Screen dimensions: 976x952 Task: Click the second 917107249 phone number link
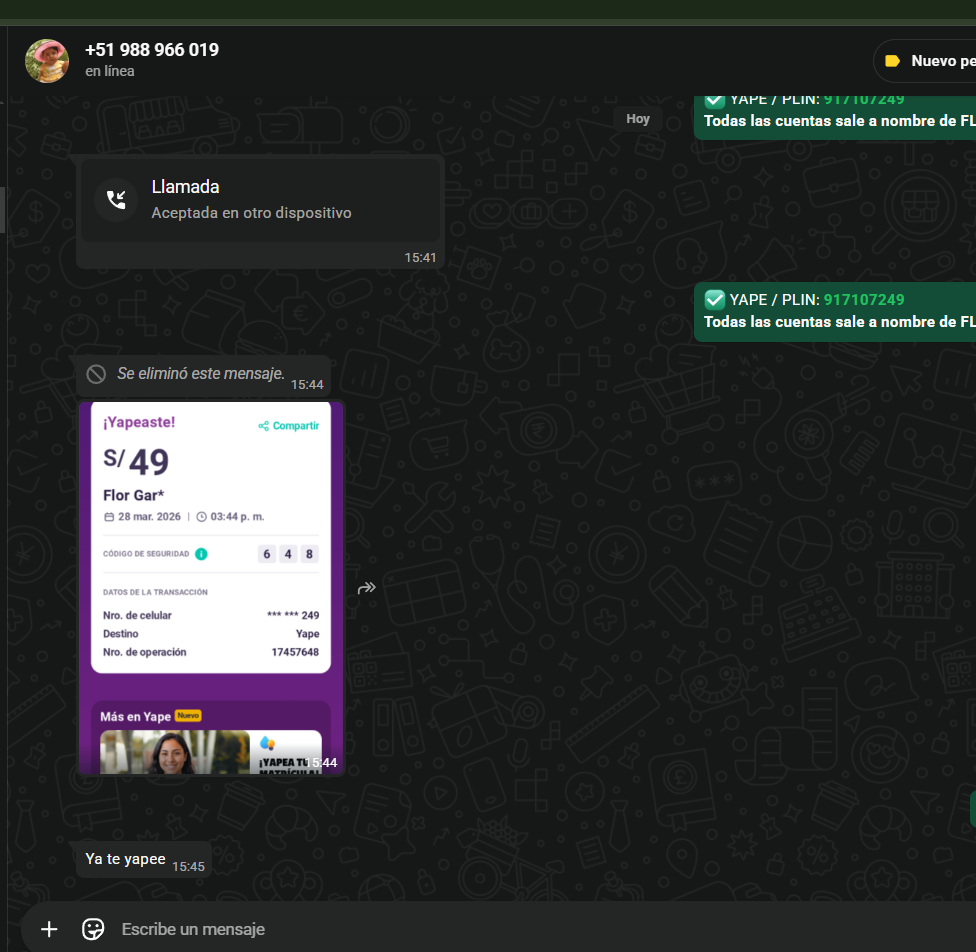(864, 300)
